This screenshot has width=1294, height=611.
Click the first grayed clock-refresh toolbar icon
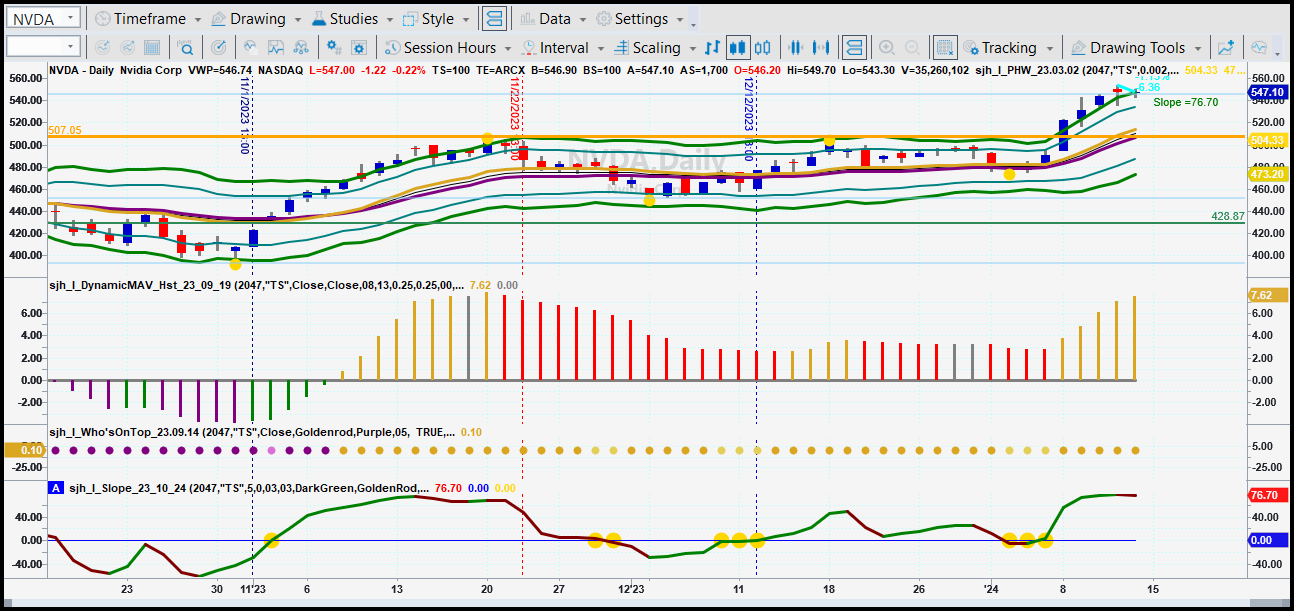click(102, 48)
